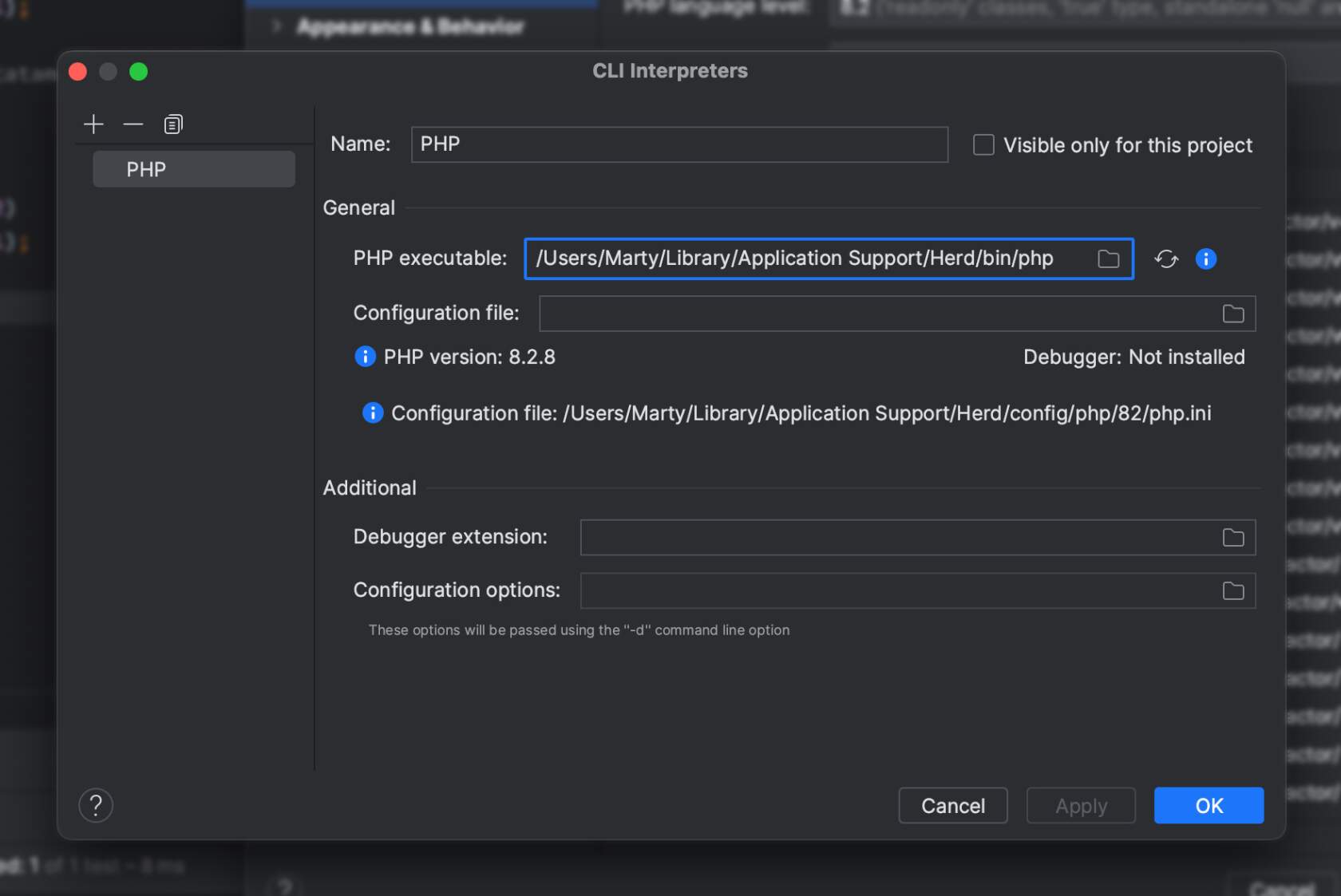
Task: Click the Apply button
Action: tap(1081, 805)
